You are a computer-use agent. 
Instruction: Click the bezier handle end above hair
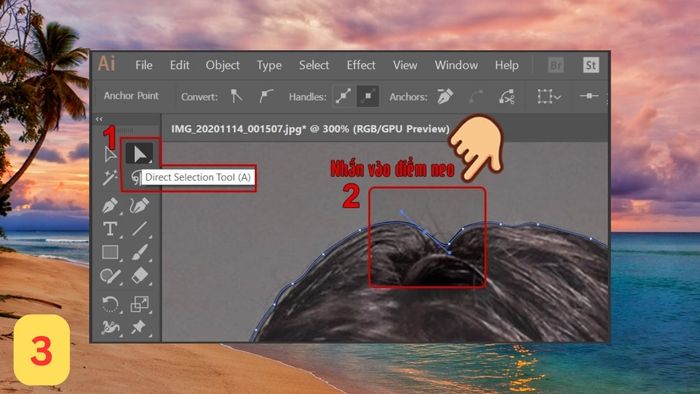[402, 212]
